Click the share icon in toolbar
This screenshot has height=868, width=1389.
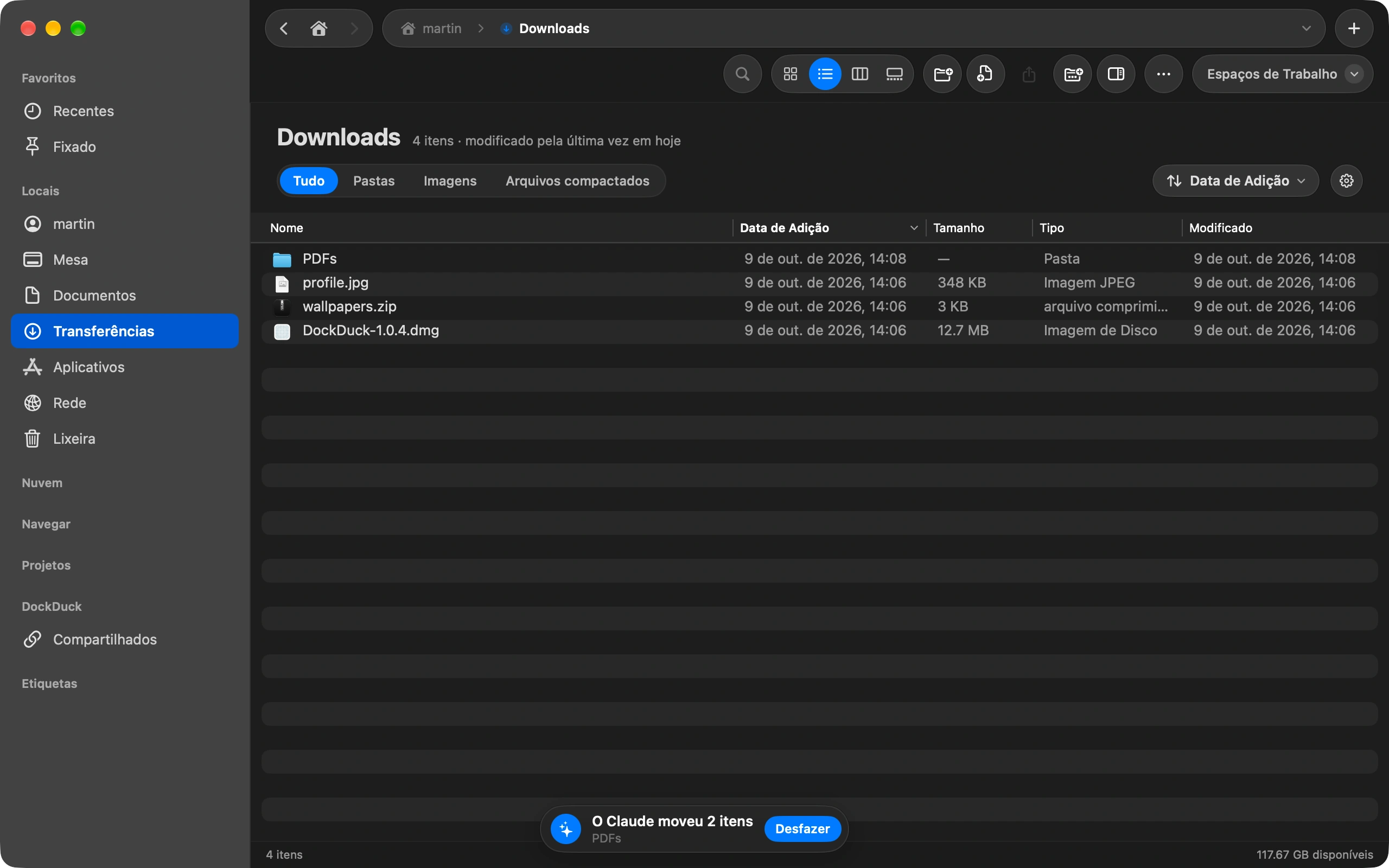[1029, 74]
